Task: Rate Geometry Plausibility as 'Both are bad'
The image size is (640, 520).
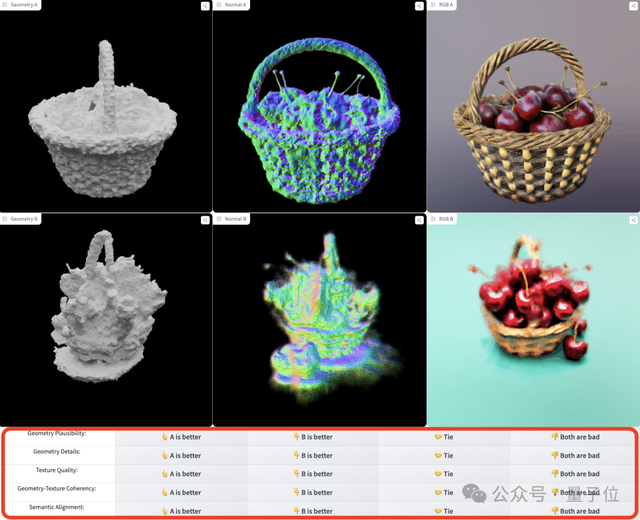Action: 575,437
